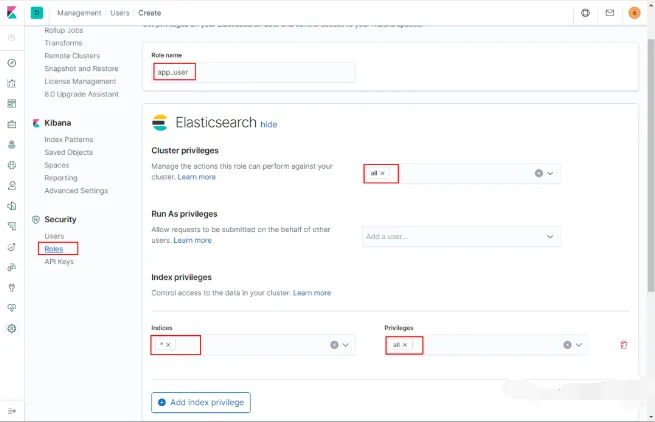Open Management gear icon in left rail
This screenshot has width=655, height=422.
pyautogui.click(x=11, y=328)
